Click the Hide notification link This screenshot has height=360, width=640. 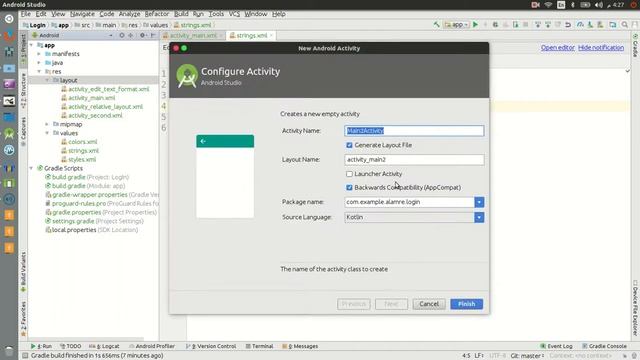[601, 48]
